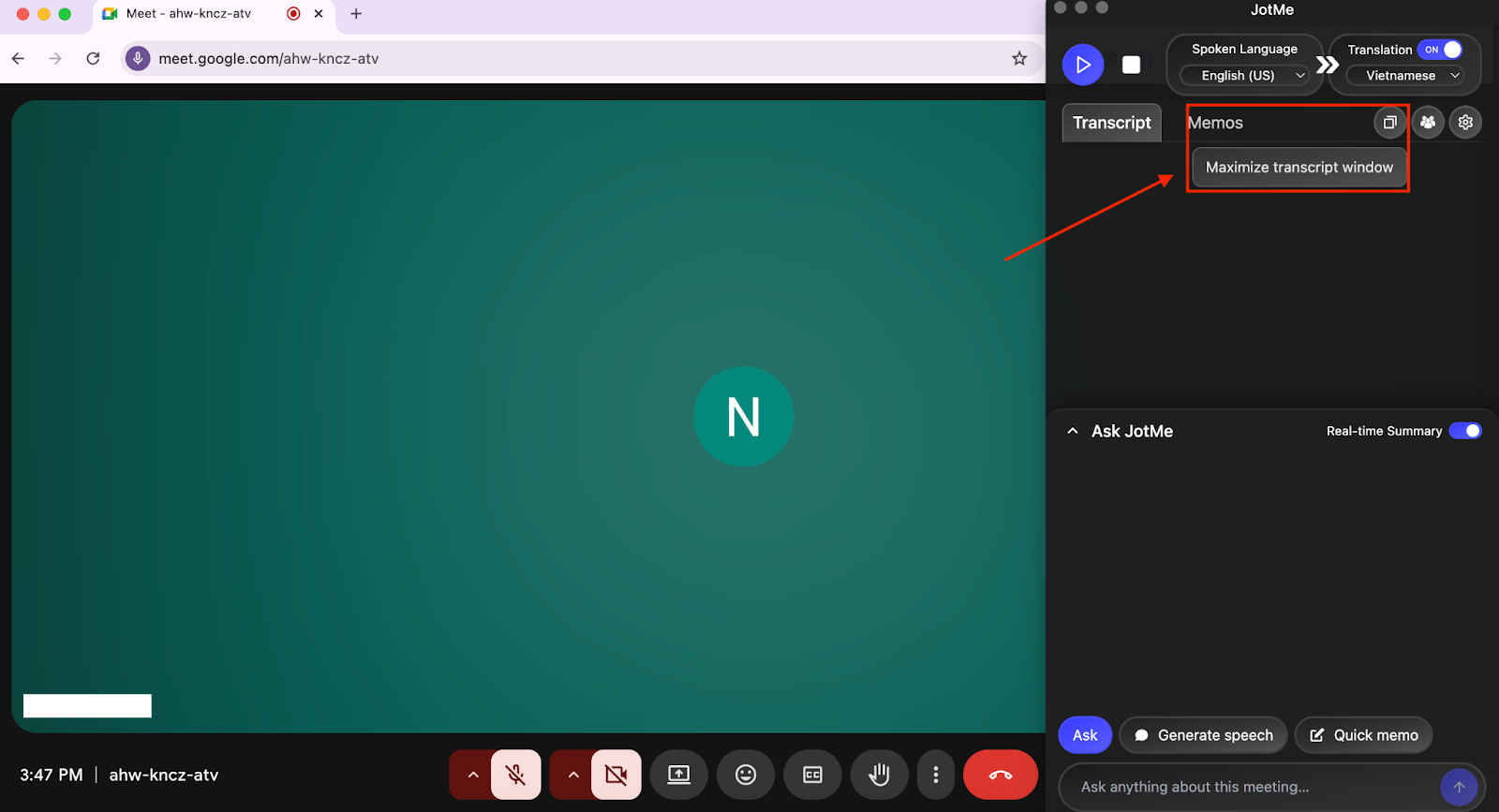Screen dimensions: 1499x812
Task: Click the Generate speech button
Action: pos(1204,735)
